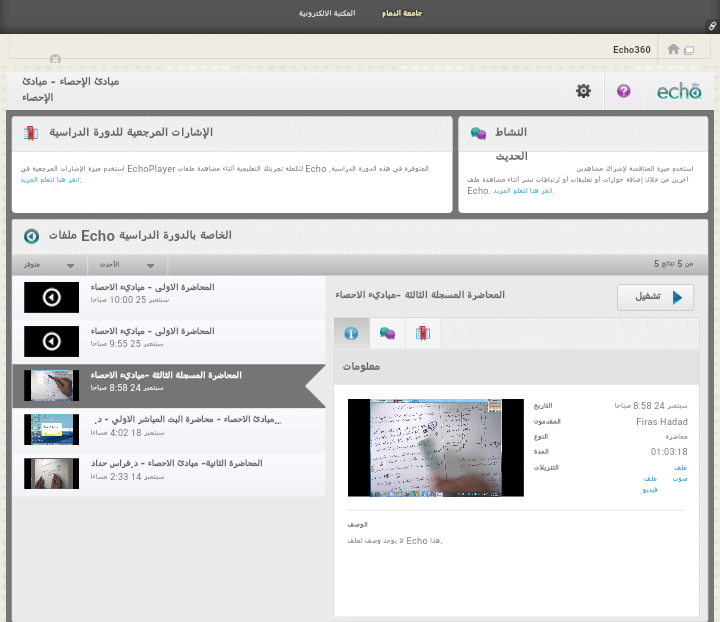The image size is (720, 622).
Task: Download the ملف صوت audio file
Action: pyautogui.click(x=680, y=473)
